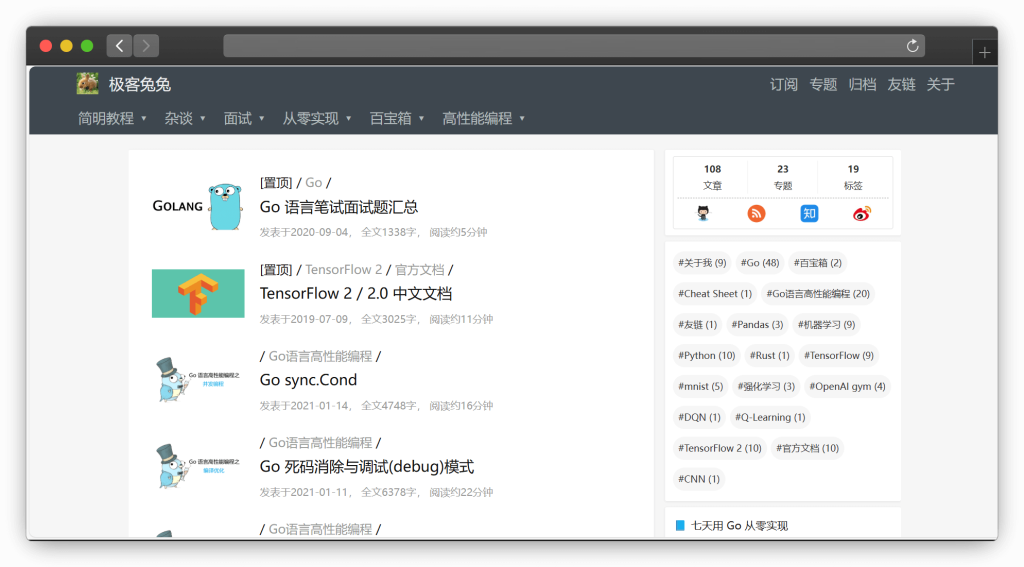
Task: Open the RSS feed icon
Action: 756,213
